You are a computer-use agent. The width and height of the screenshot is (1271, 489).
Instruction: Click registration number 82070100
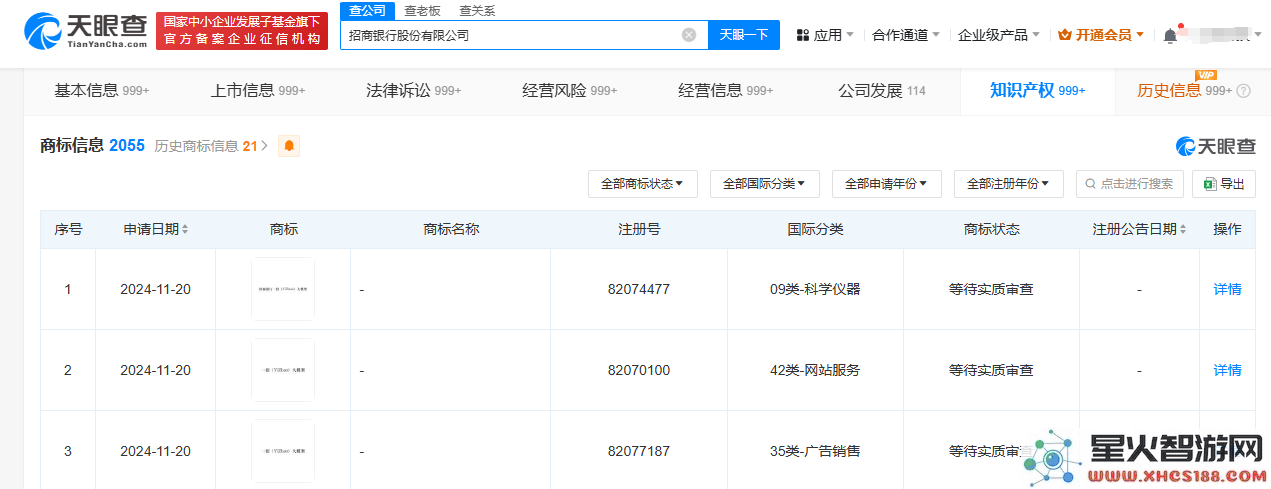[638, 370]
